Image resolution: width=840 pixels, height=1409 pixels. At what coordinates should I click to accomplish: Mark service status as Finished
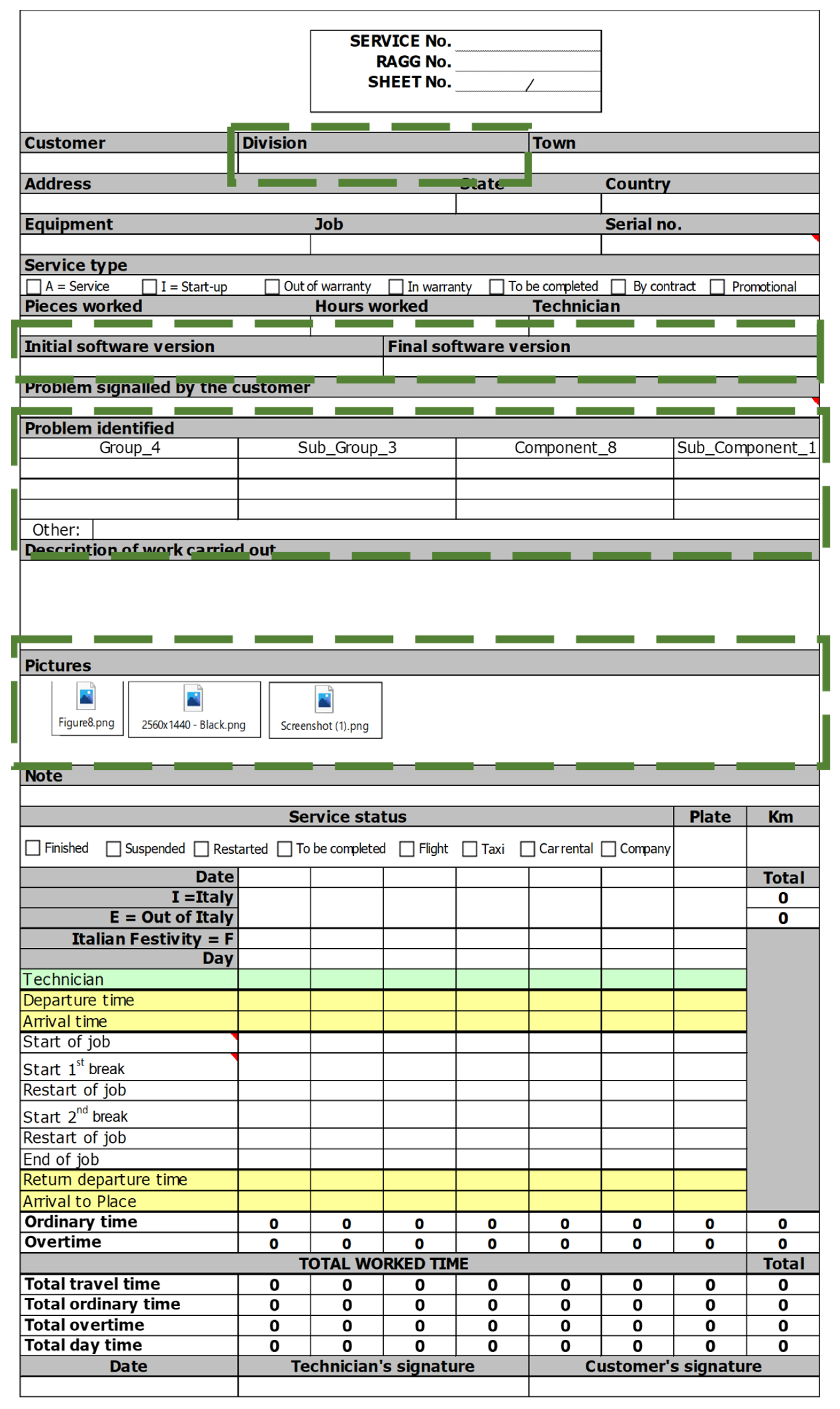point(33,849)
